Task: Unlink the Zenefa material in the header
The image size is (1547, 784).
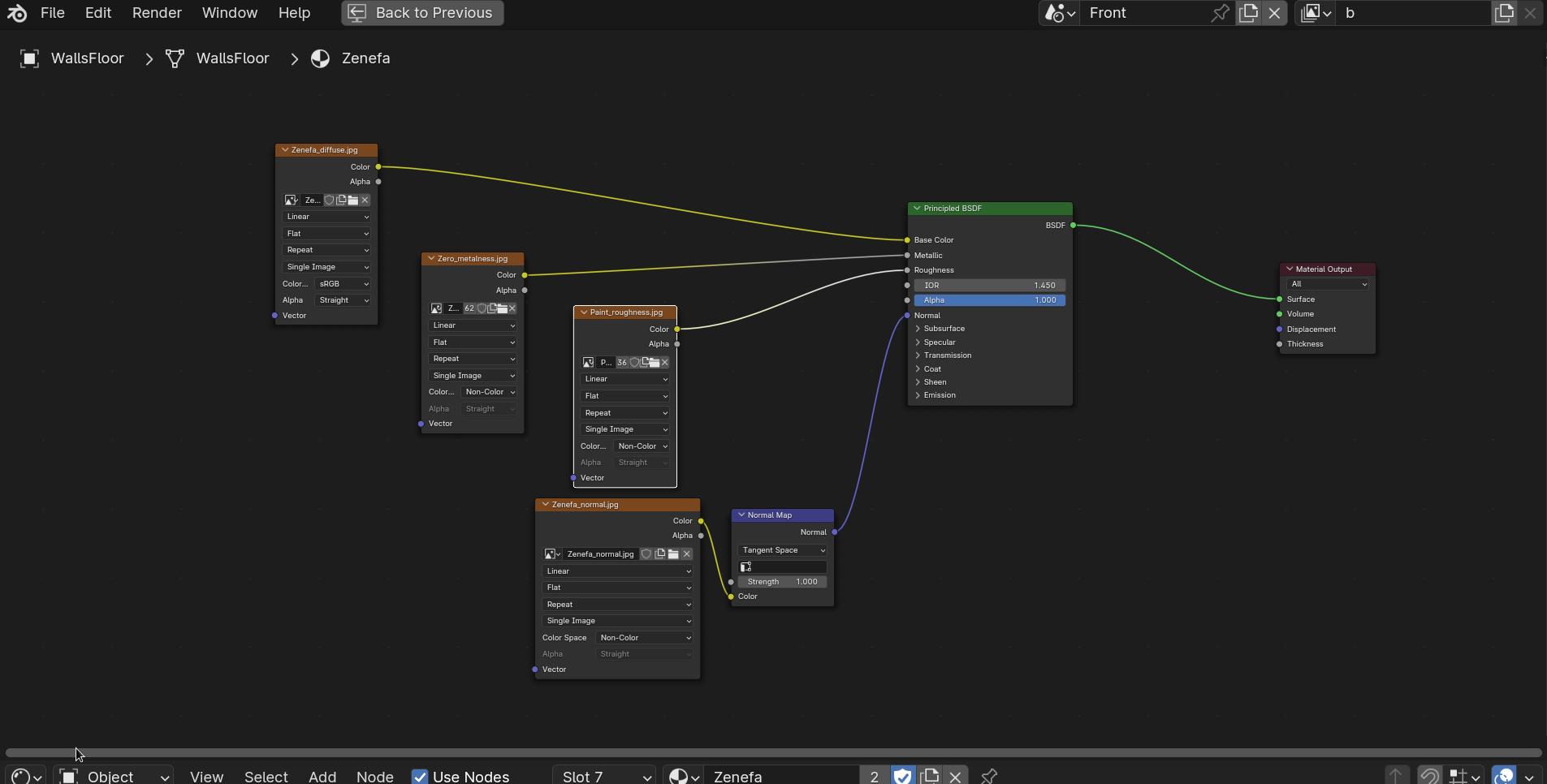Action: click(x=956, y=776)
